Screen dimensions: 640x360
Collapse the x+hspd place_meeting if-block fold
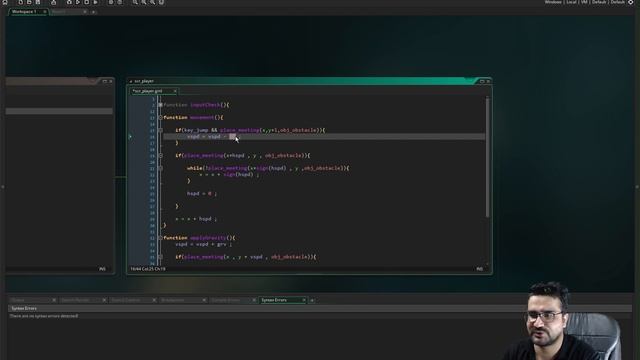(x=160, y=156)
